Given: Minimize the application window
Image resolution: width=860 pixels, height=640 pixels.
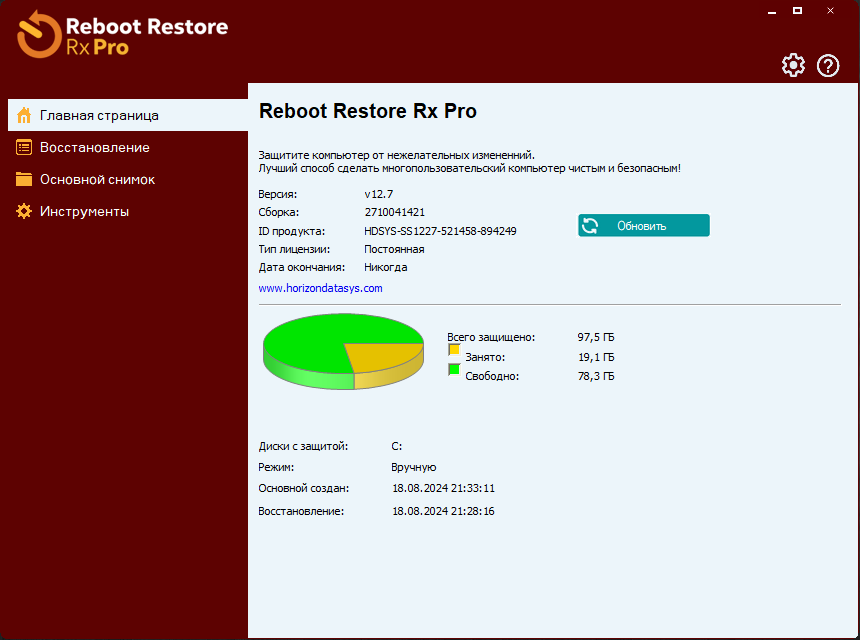Looking at the screenshot, I should click(772, 11).
